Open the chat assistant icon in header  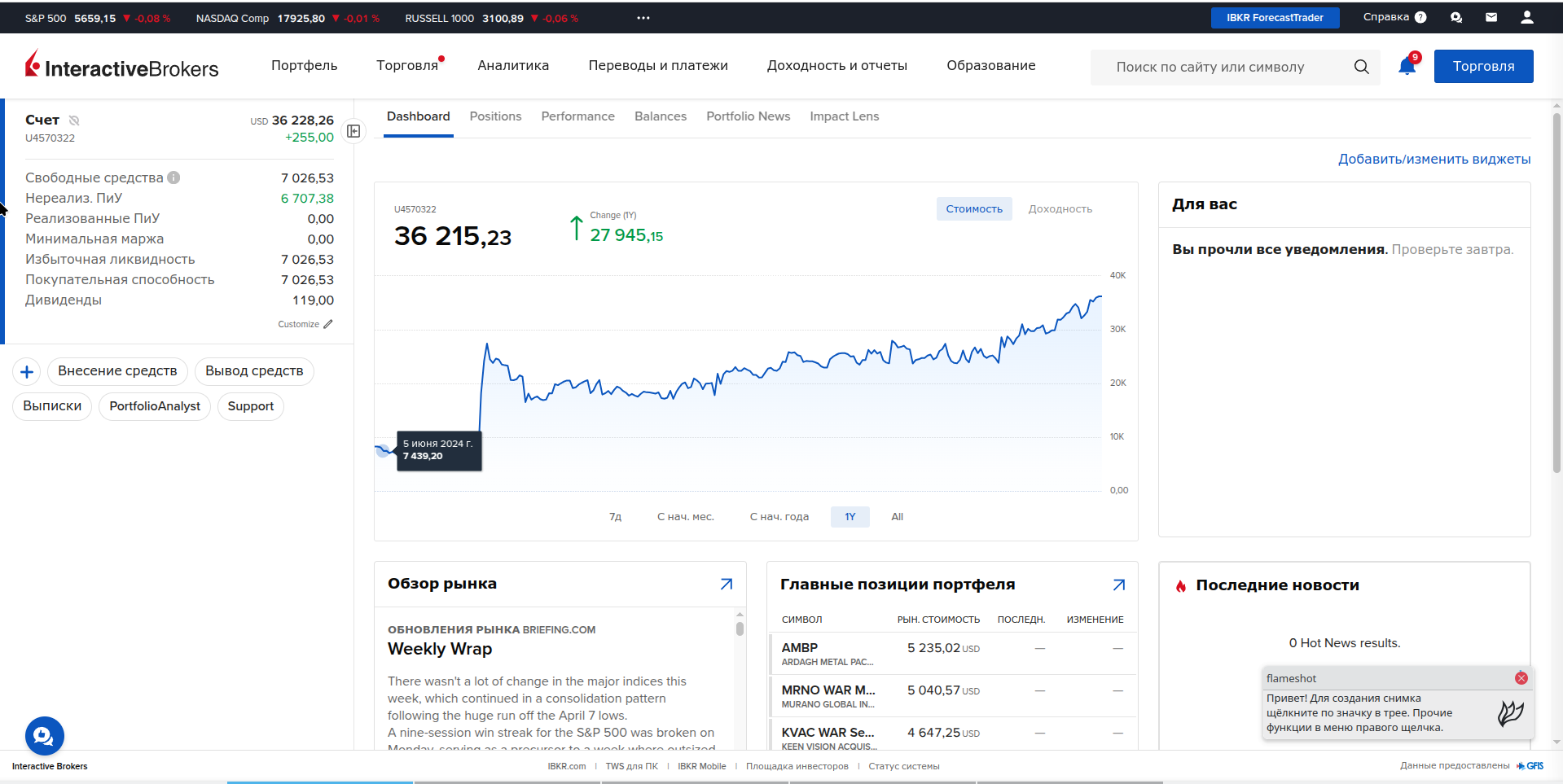coord(1456,17)
